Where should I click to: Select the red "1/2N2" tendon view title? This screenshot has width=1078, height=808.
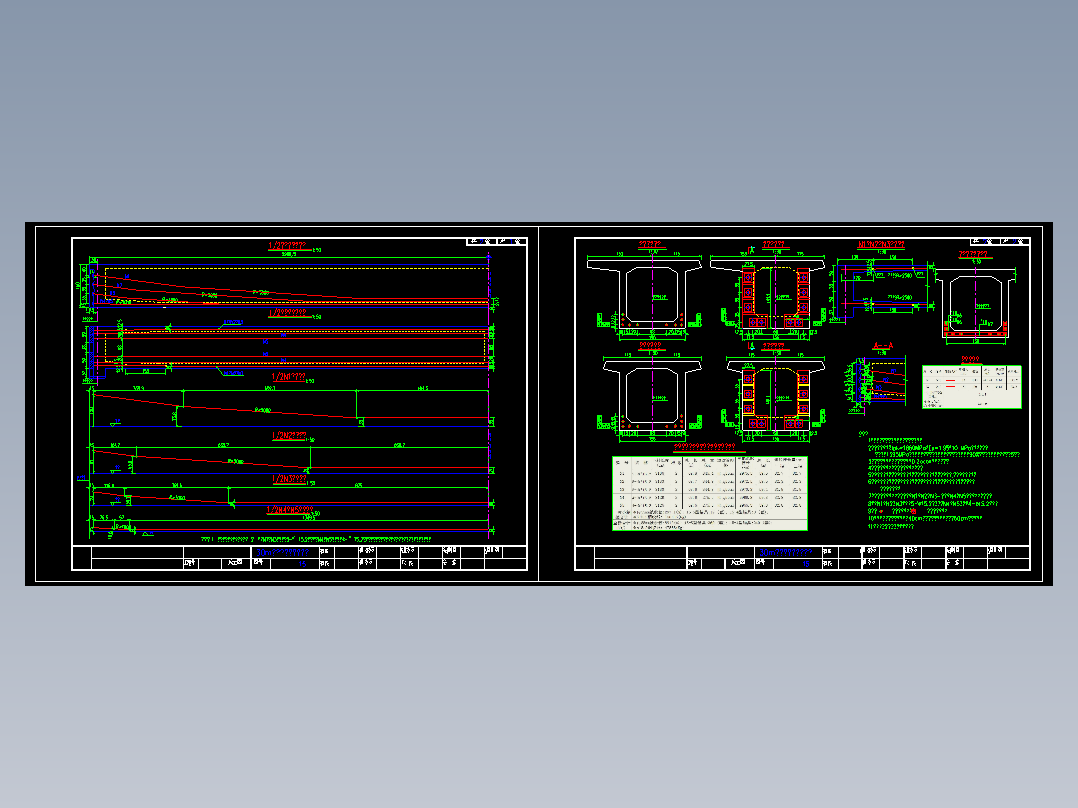(289, 436)
